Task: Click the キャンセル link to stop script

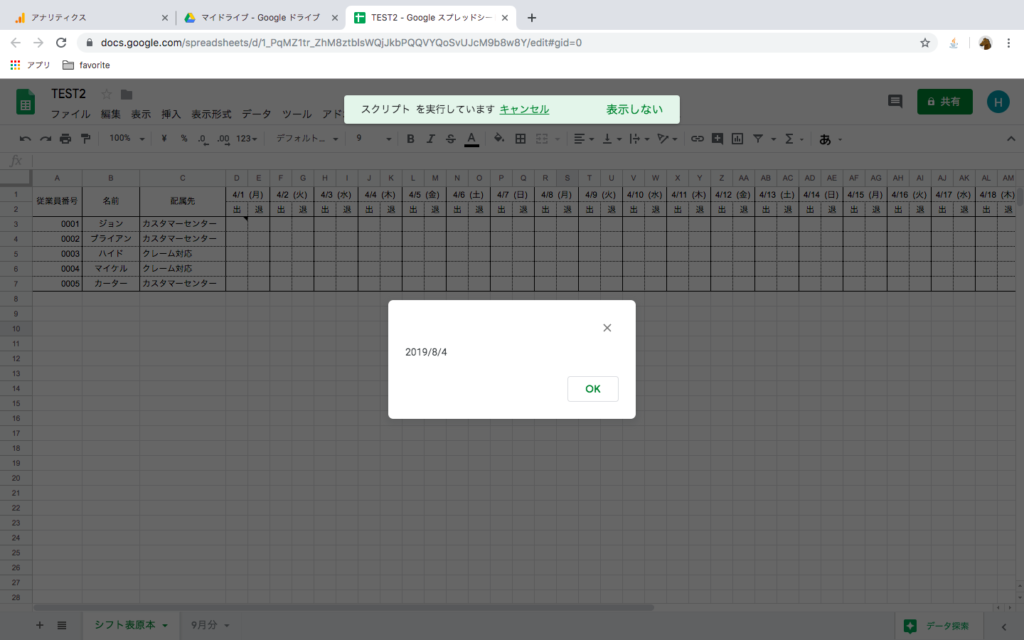Action: coord(524,110)
